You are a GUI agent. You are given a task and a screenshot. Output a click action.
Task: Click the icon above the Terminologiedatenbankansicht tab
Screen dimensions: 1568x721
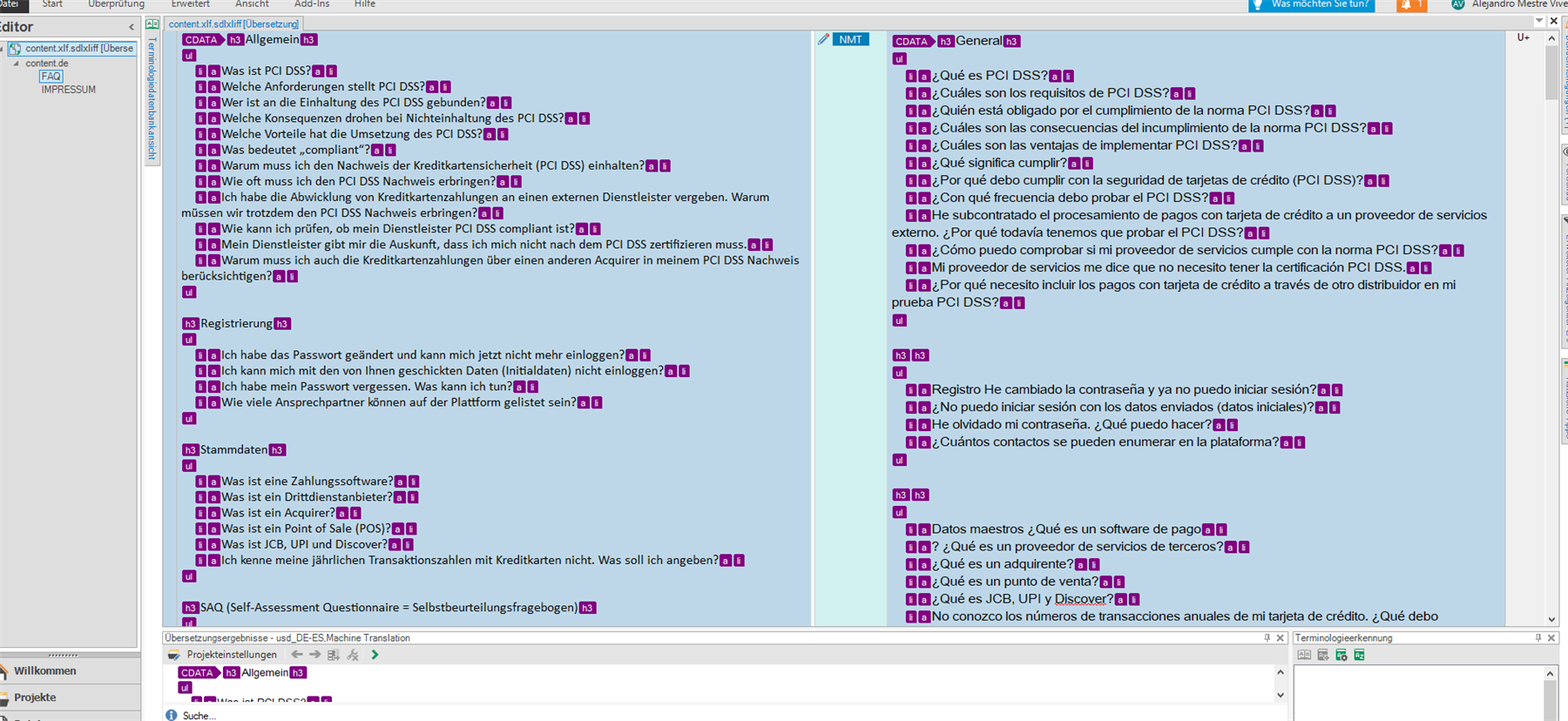(152, 24)
